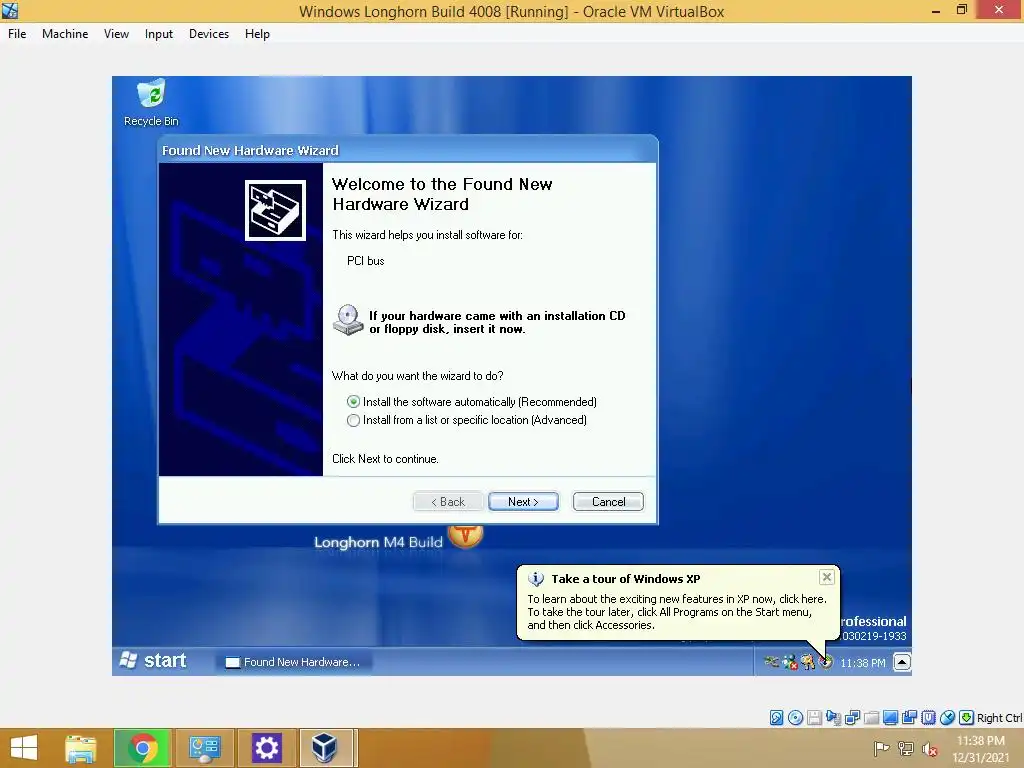
Task: Open the Machine menu
Action: pos(65,34)
